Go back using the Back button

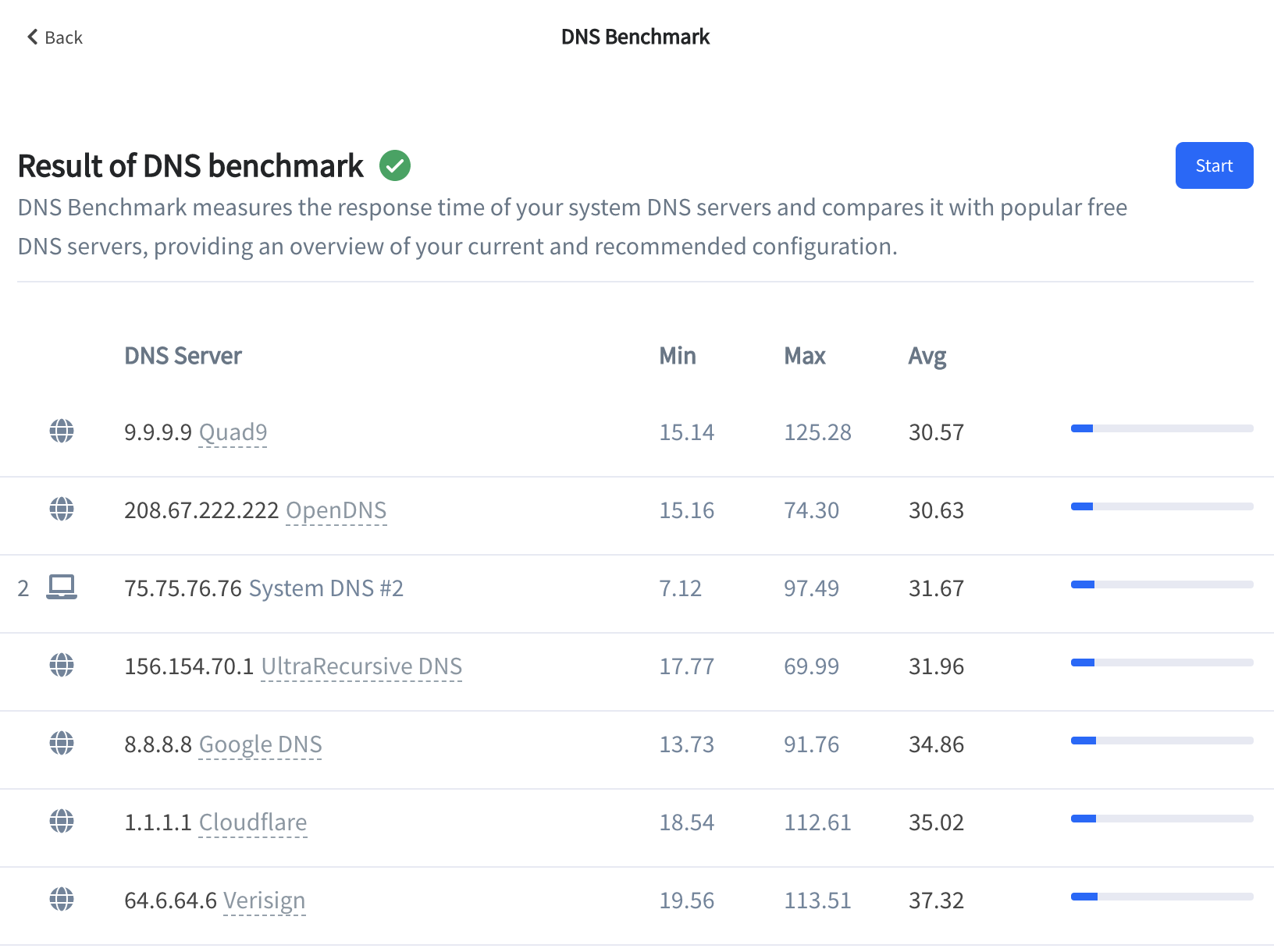click(55, 37)
